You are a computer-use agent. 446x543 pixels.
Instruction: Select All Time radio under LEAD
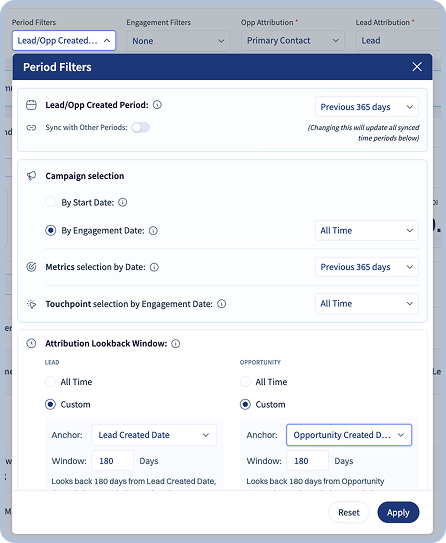point(50,382)
